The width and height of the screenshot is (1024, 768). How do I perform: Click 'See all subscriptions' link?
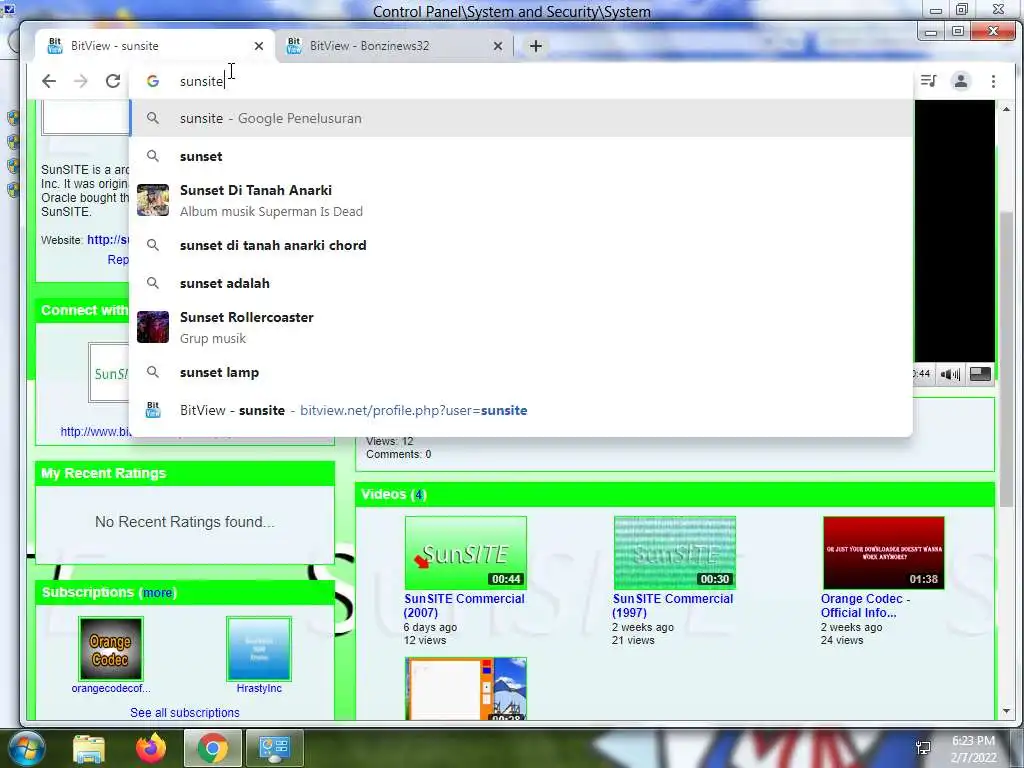pos(185,712)
